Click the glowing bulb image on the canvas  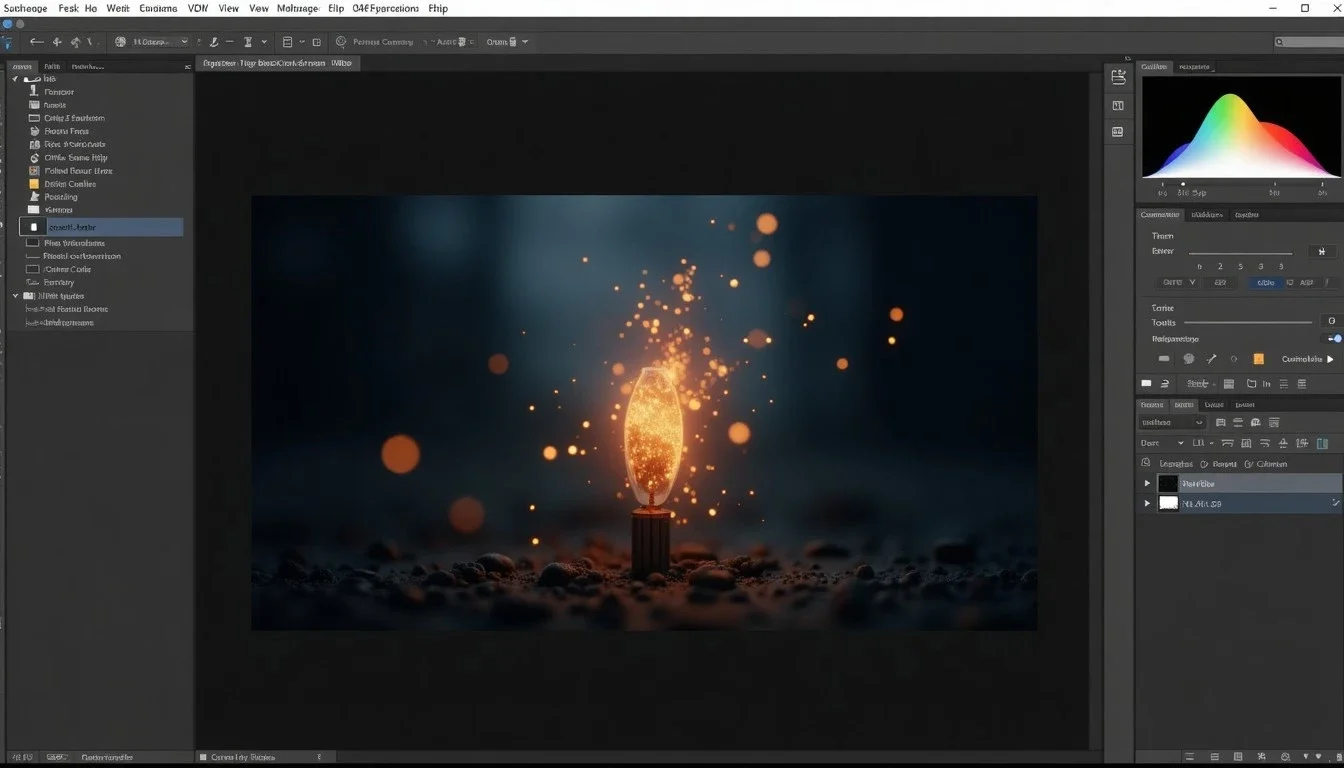643,412
